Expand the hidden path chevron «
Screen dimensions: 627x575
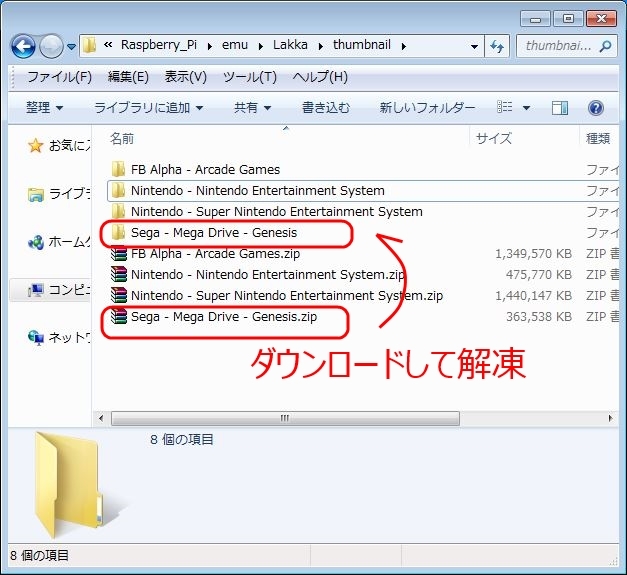[108, 45]
